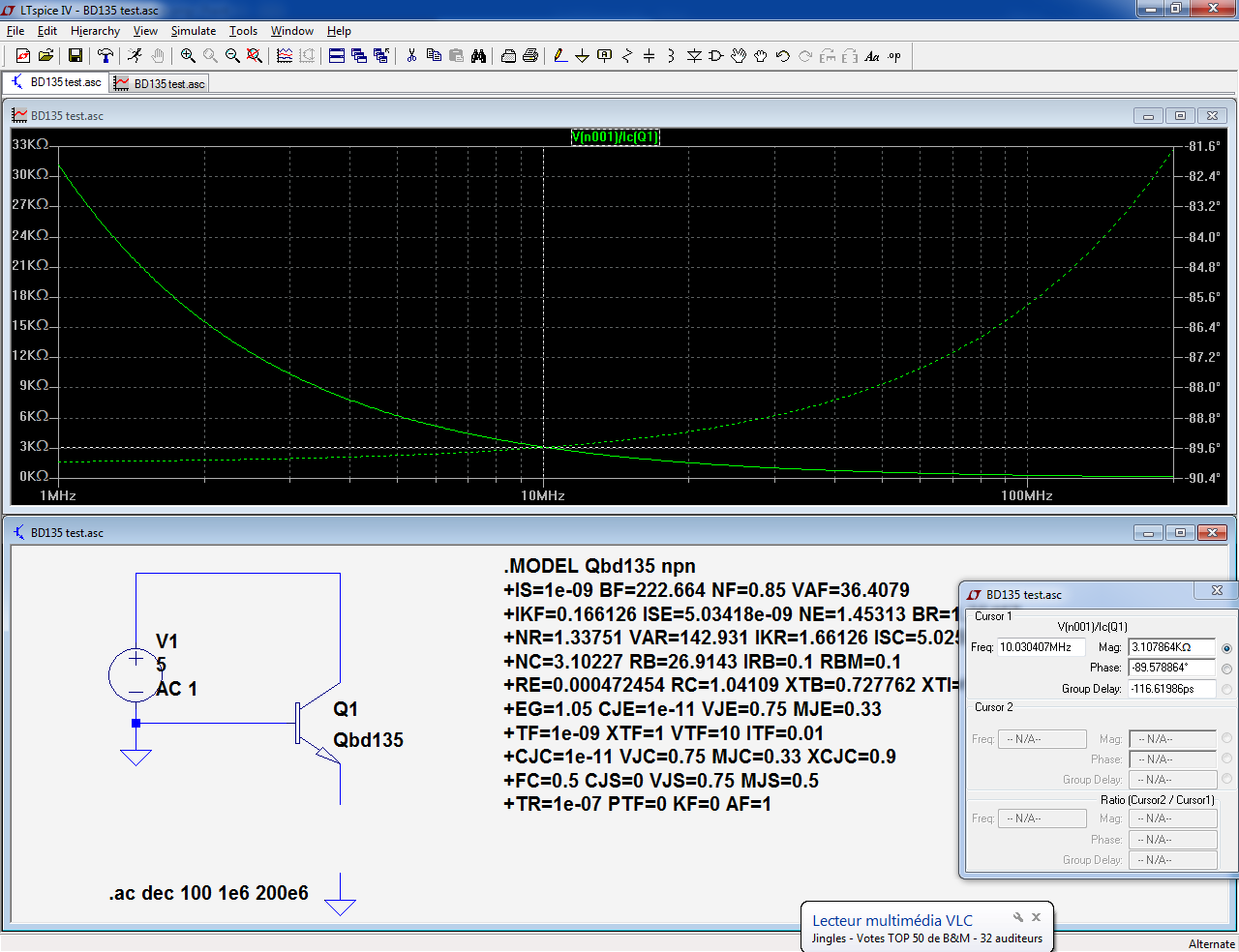This screenshot has height=952, width=1239.
Task: Create a new schematic from the toolbar
Action: 23,56
